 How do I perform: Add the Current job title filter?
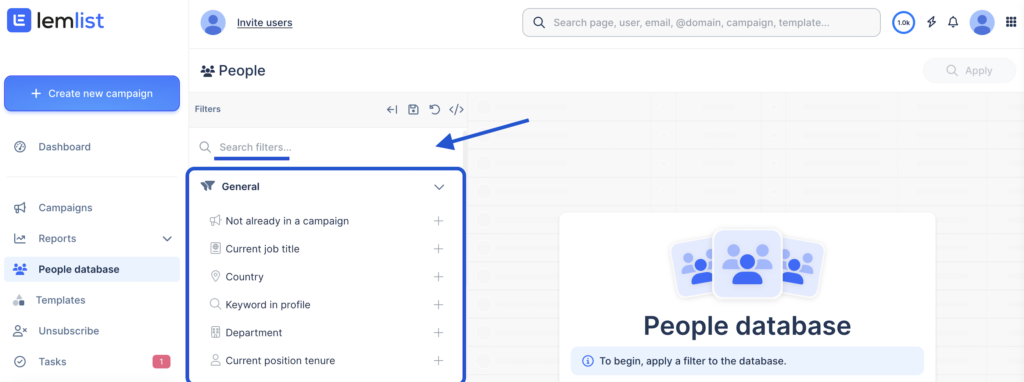pyautogui.click(x=438, y=249)
